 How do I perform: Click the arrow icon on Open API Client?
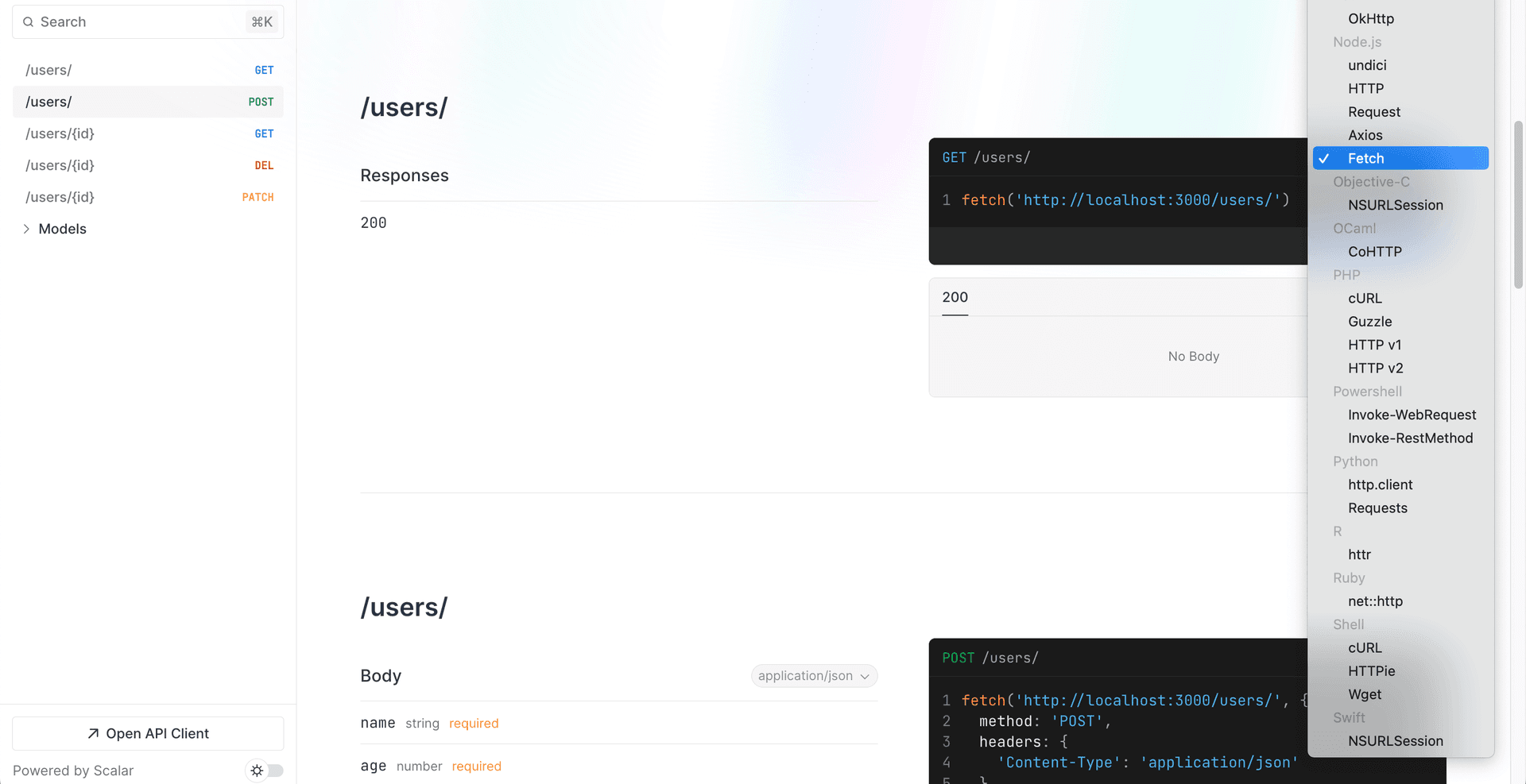(93, 734)
